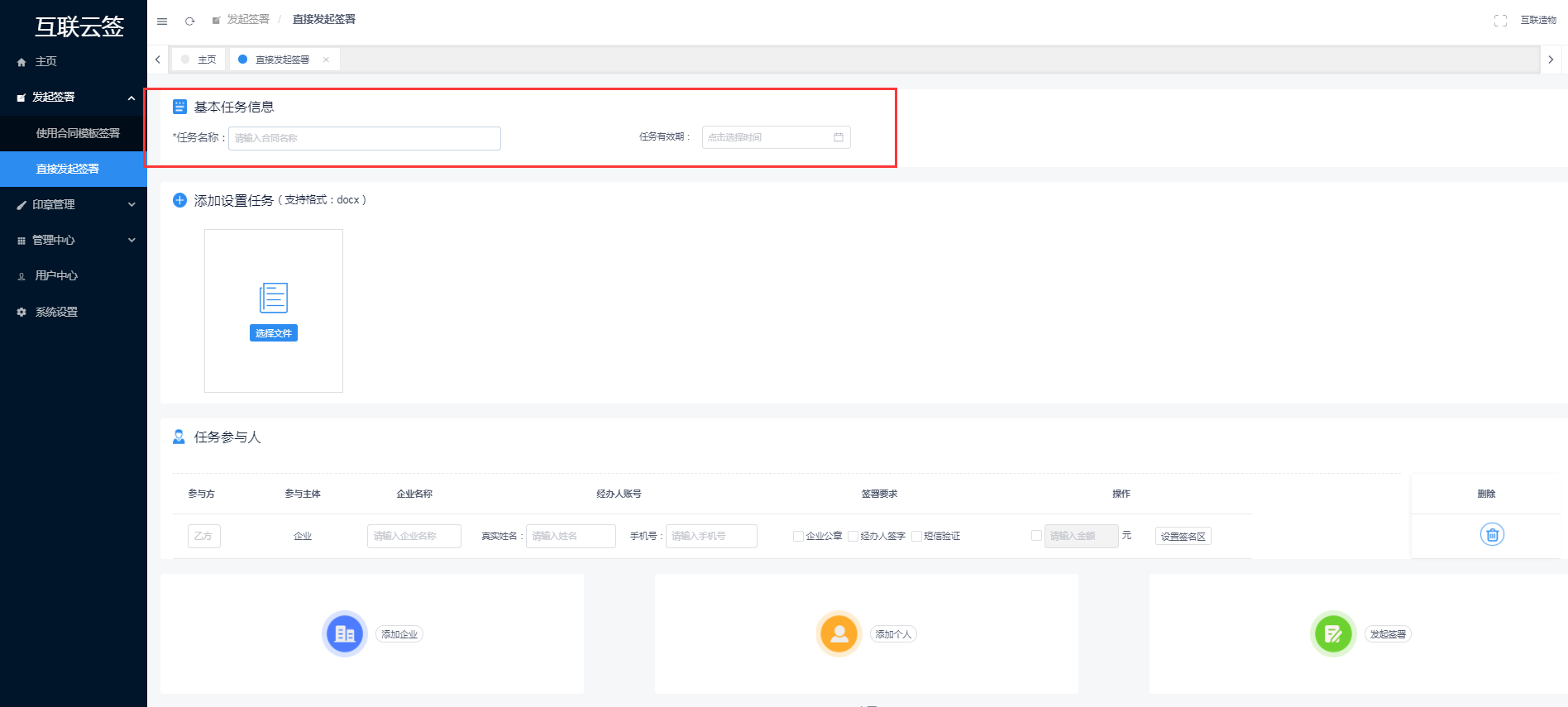Click the calendar icon in 任务有效期 field
Screen dimensions: 1568x707
pyautogui.click(x=839, y=137)
